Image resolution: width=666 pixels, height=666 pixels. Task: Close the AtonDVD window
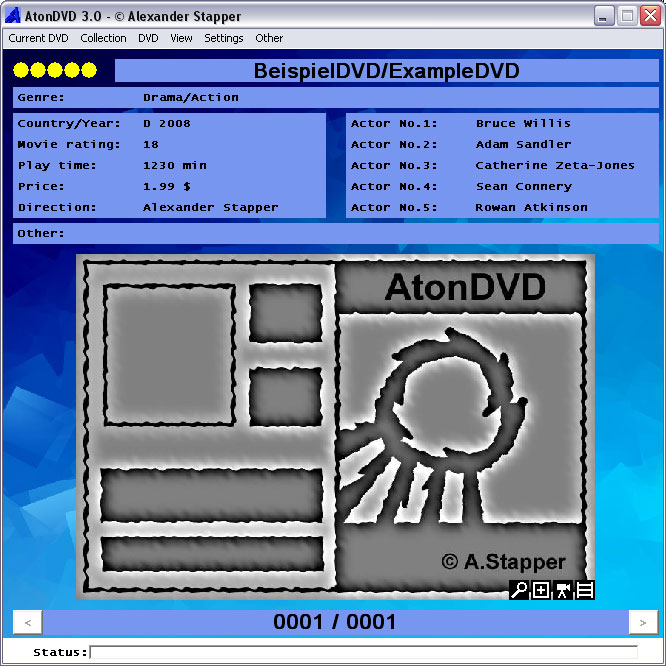[650, 16]
